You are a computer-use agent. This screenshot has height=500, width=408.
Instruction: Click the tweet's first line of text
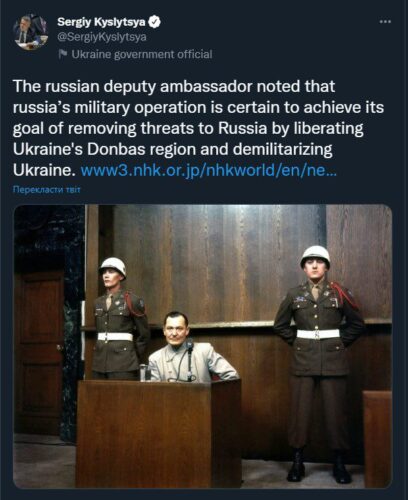tap(174, 87)
